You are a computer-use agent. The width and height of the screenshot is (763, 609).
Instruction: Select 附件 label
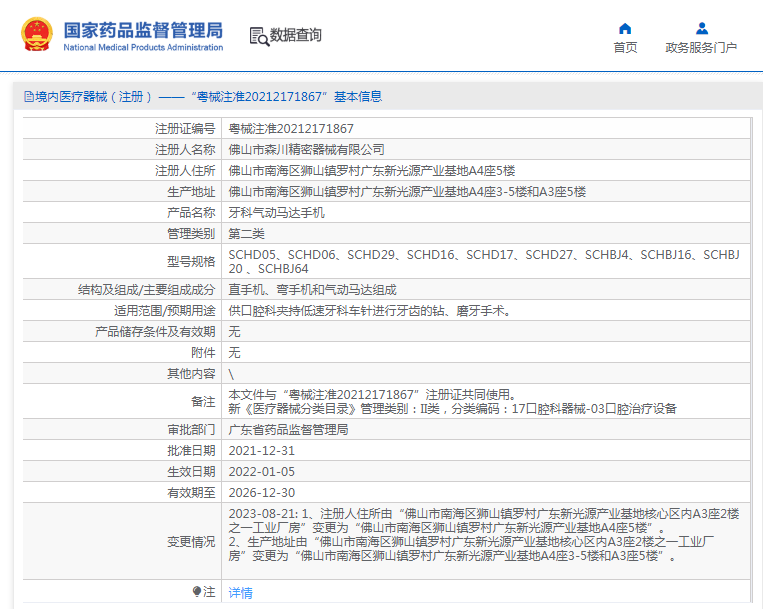point(203,353)
